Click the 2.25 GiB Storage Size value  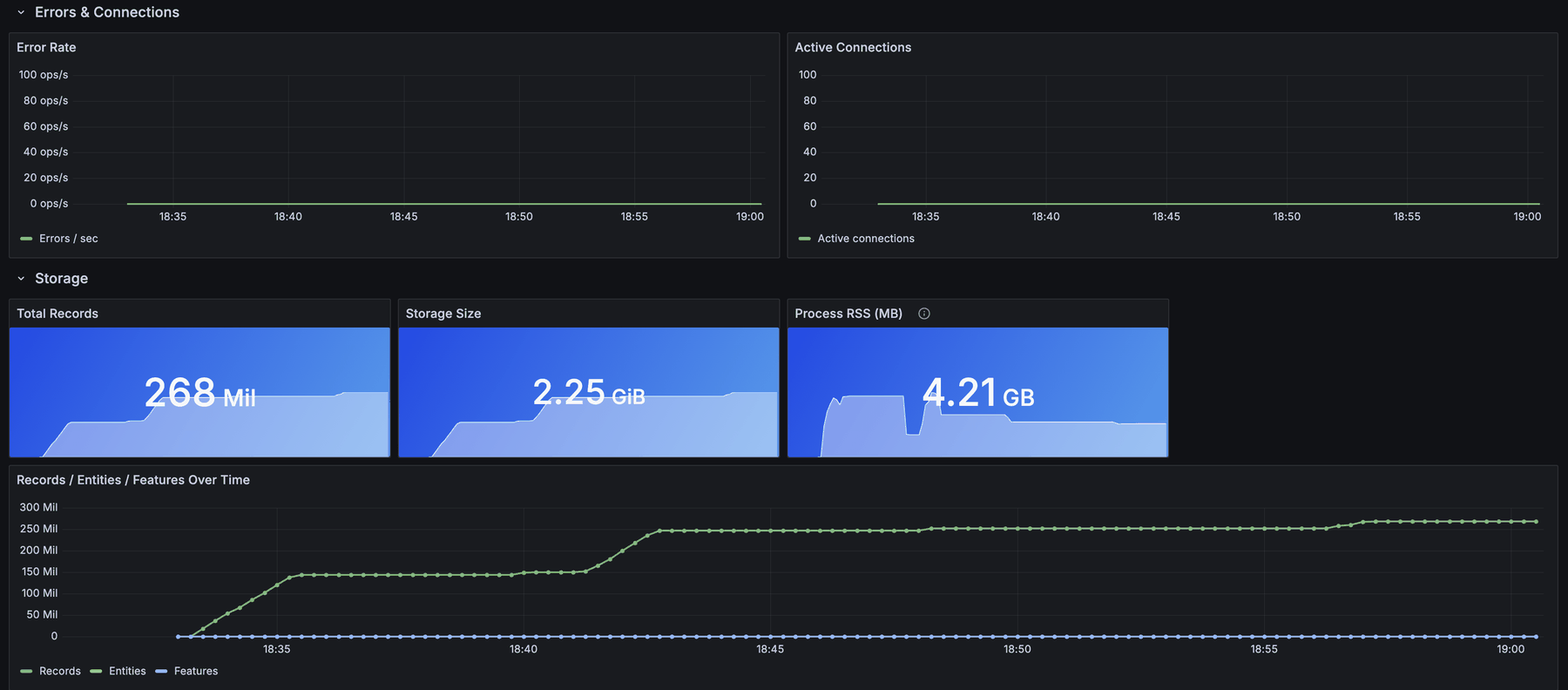click(589, 393)
